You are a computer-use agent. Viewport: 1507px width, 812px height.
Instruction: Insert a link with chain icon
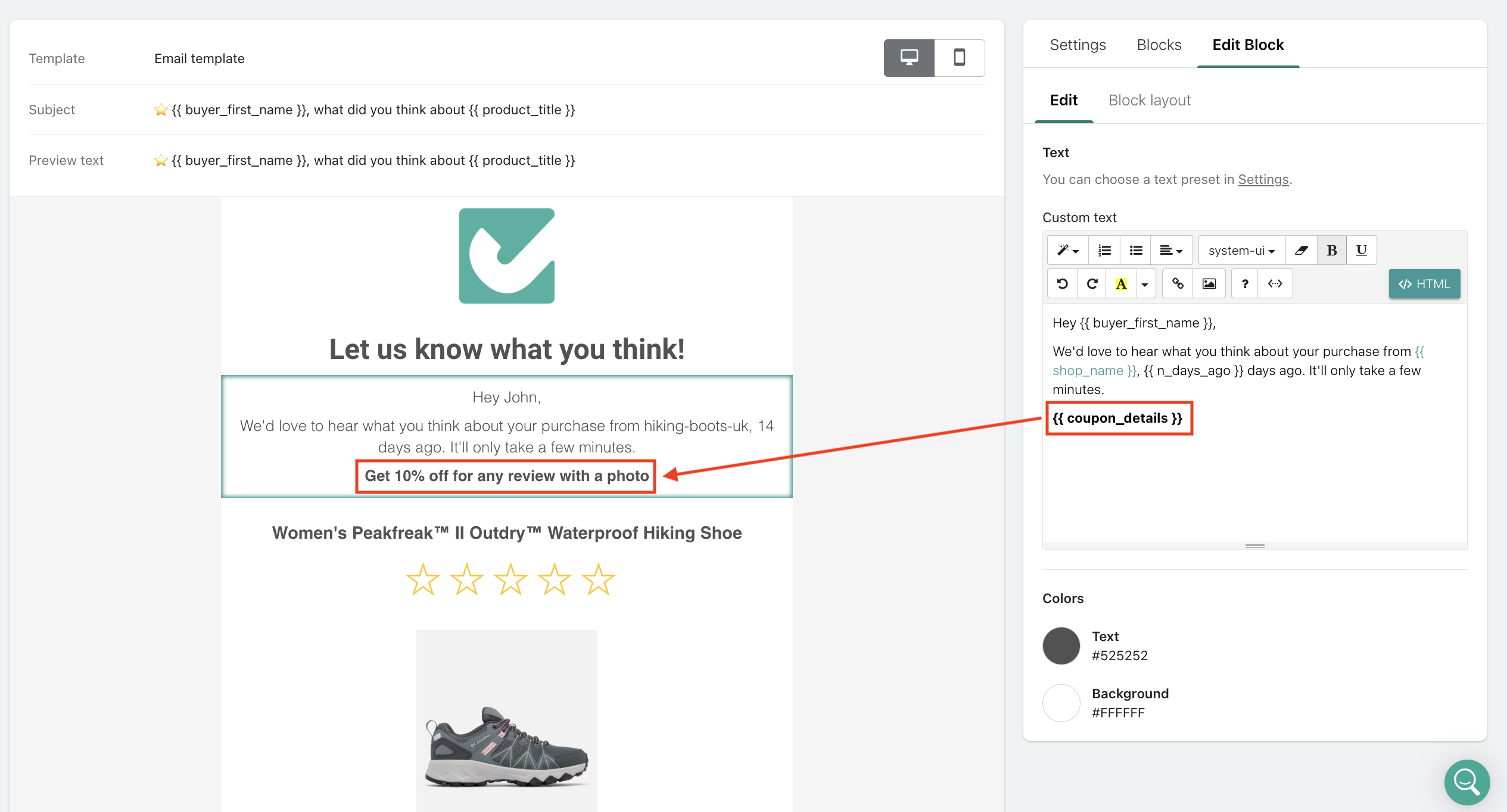(1177, 284)
